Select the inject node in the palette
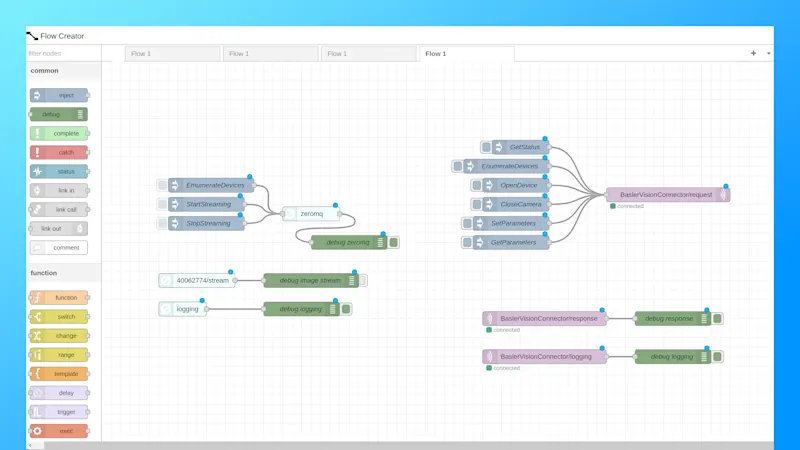Screen dimensions: 800x450 [x=59, y=96]
